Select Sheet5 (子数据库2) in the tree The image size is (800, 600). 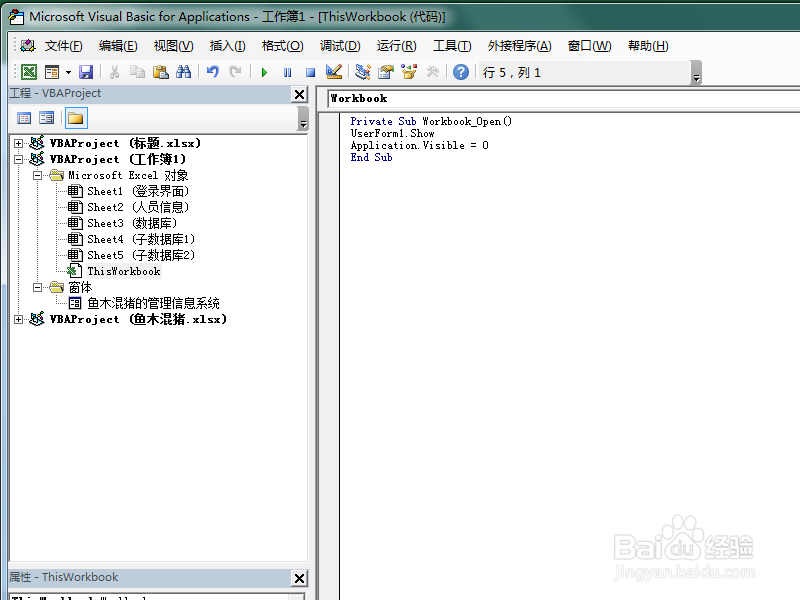pos(141,255)
